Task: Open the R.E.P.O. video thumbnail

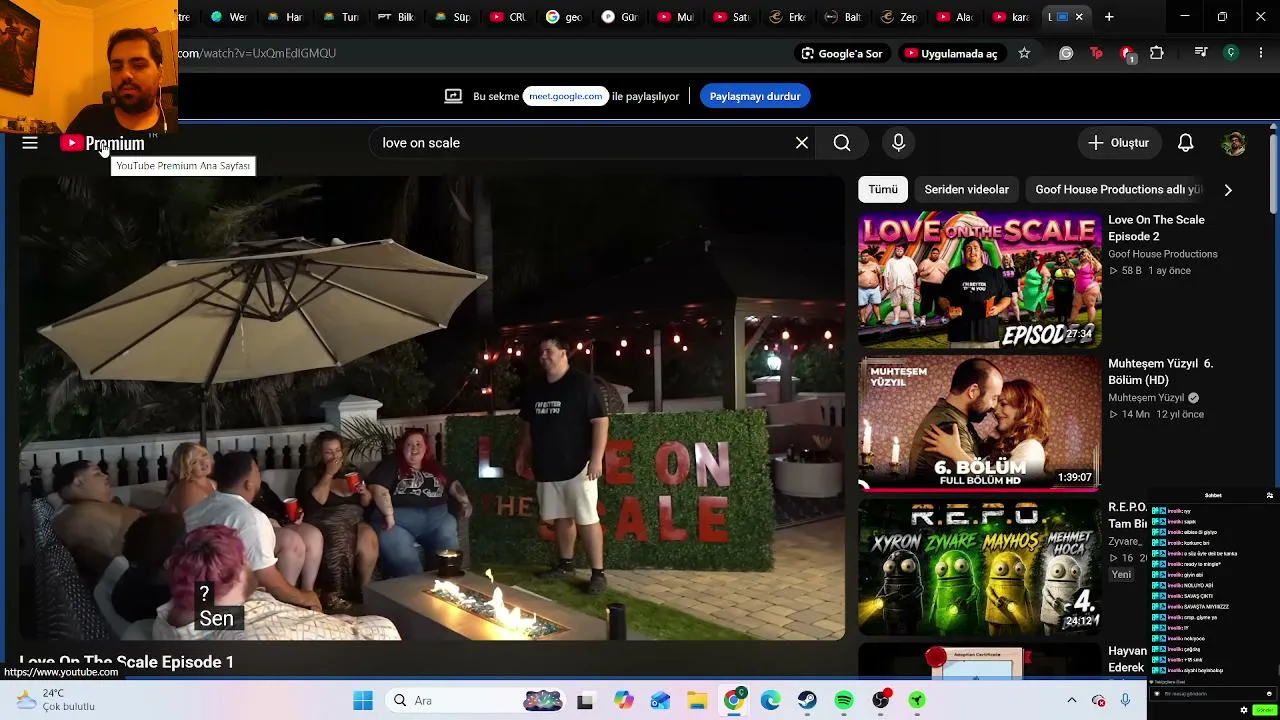Action: tap(979, 567)
